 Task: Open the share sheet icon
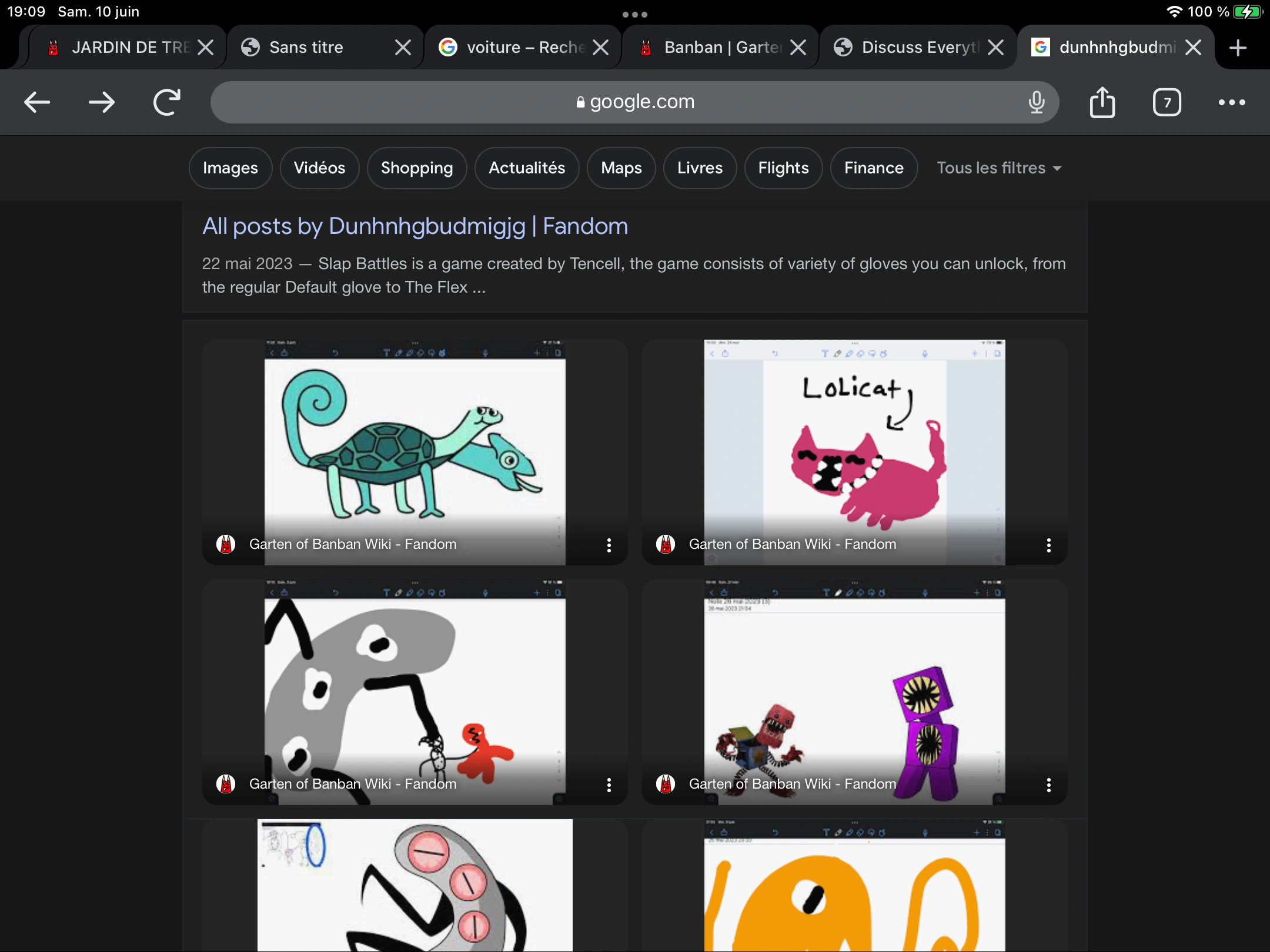[x=1102, y=102]
